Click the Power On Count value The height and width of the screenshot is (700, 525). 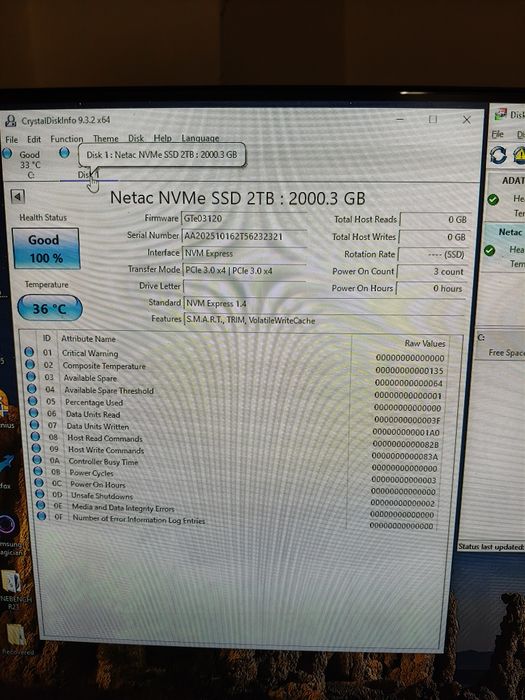click(x=432, y=271)
